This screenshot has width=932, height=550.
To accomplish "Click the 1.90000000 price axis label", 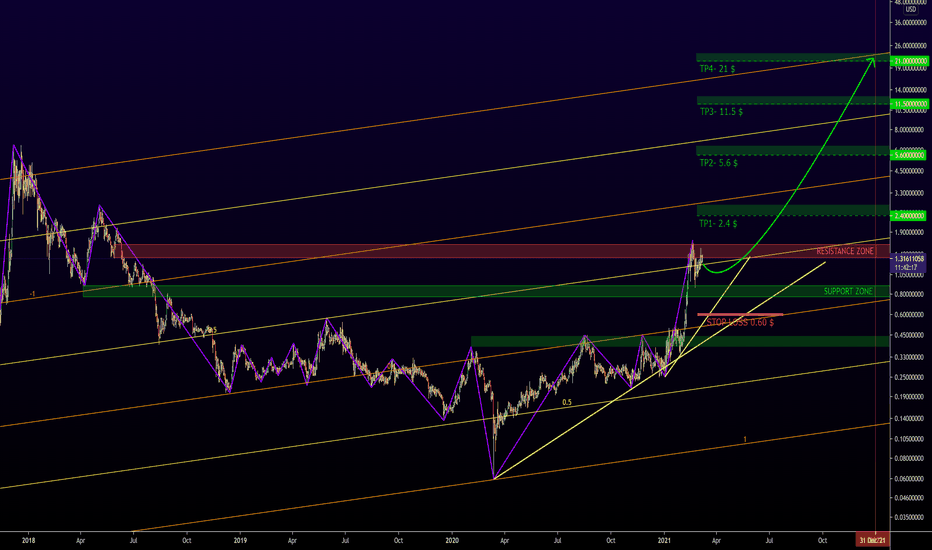I will [x=909, y=232].
